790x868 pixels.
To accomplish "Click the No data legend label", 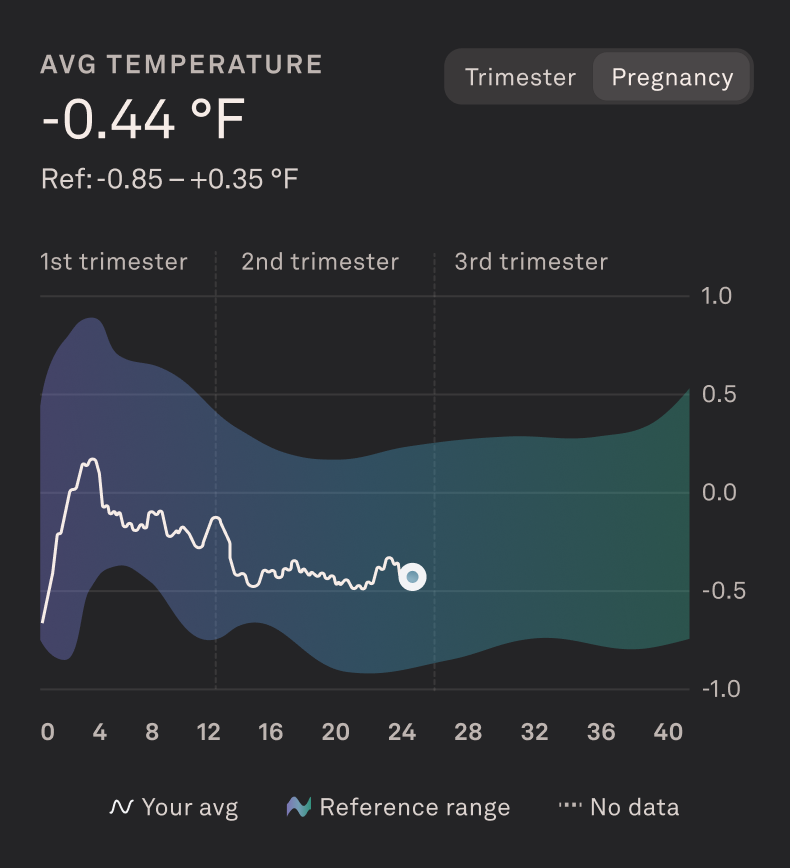I will click(x=634, y=807).
